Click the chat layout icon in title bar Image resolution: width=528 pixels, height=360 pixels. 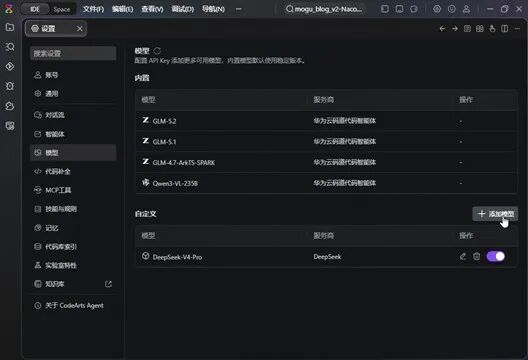click(x=414, y=9)
